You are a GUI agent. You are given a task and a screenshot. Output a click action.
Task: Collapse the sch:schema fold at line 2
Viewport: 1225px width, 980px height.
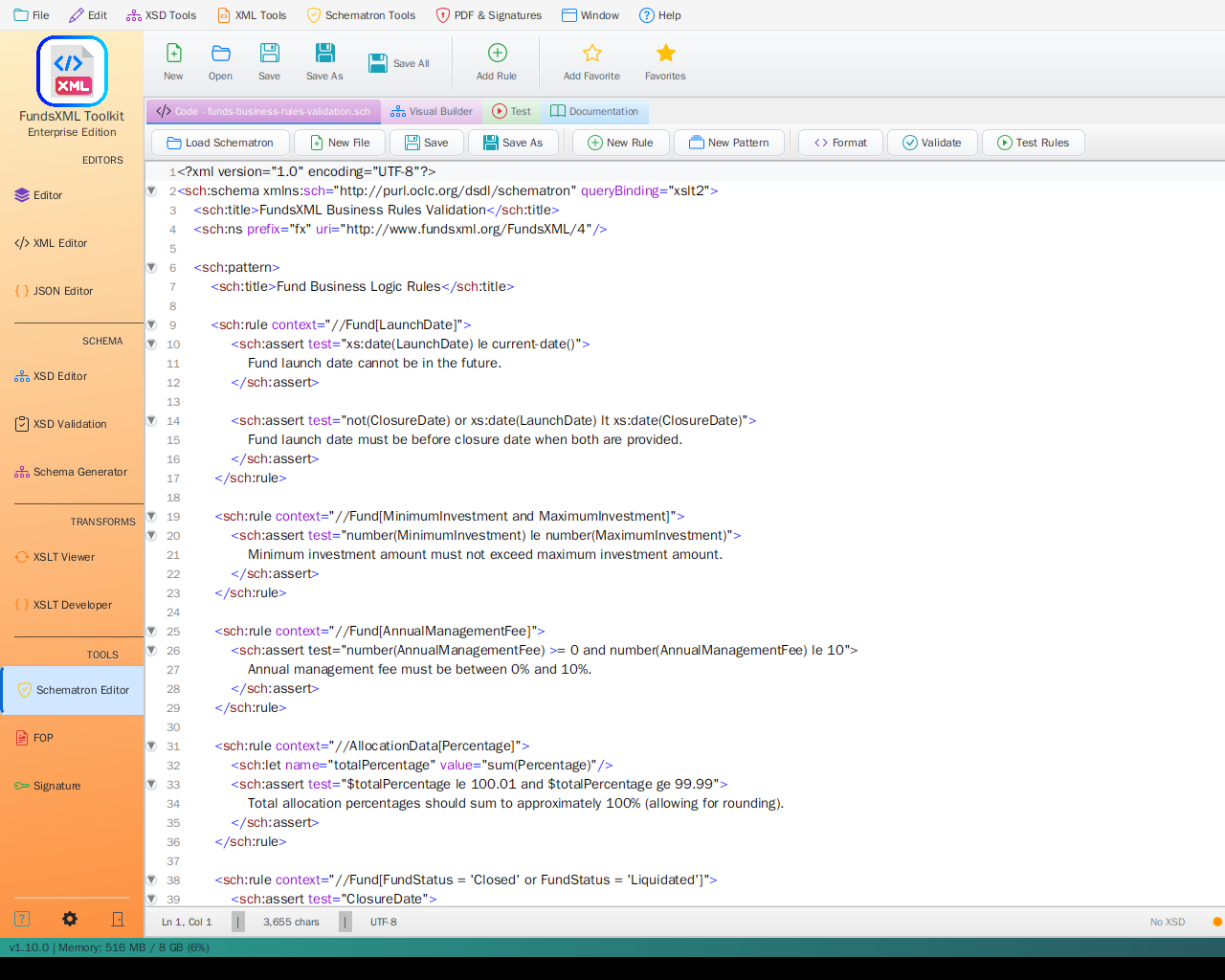pos(151,190)
